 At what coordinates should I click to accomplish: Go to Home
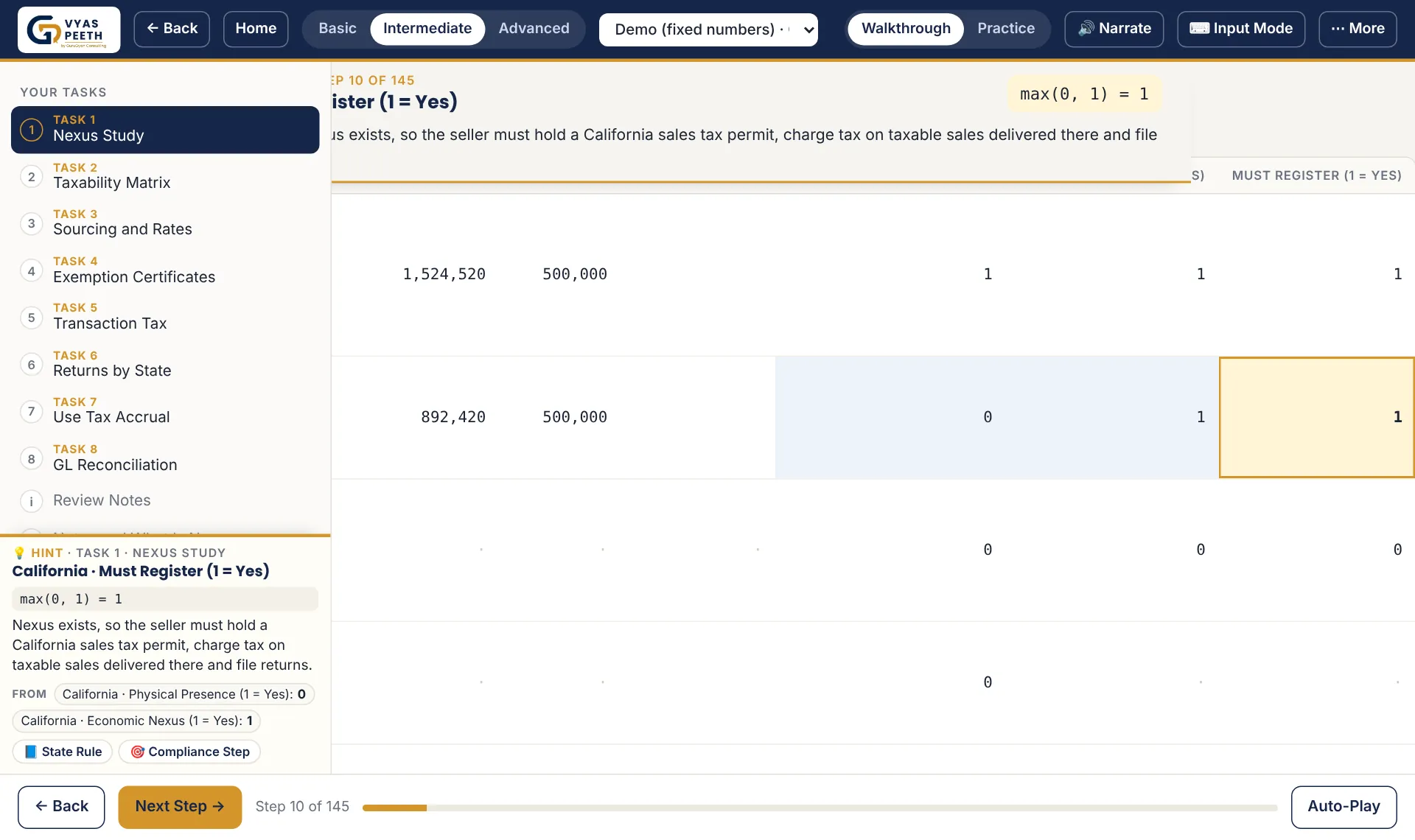[256, 29]
